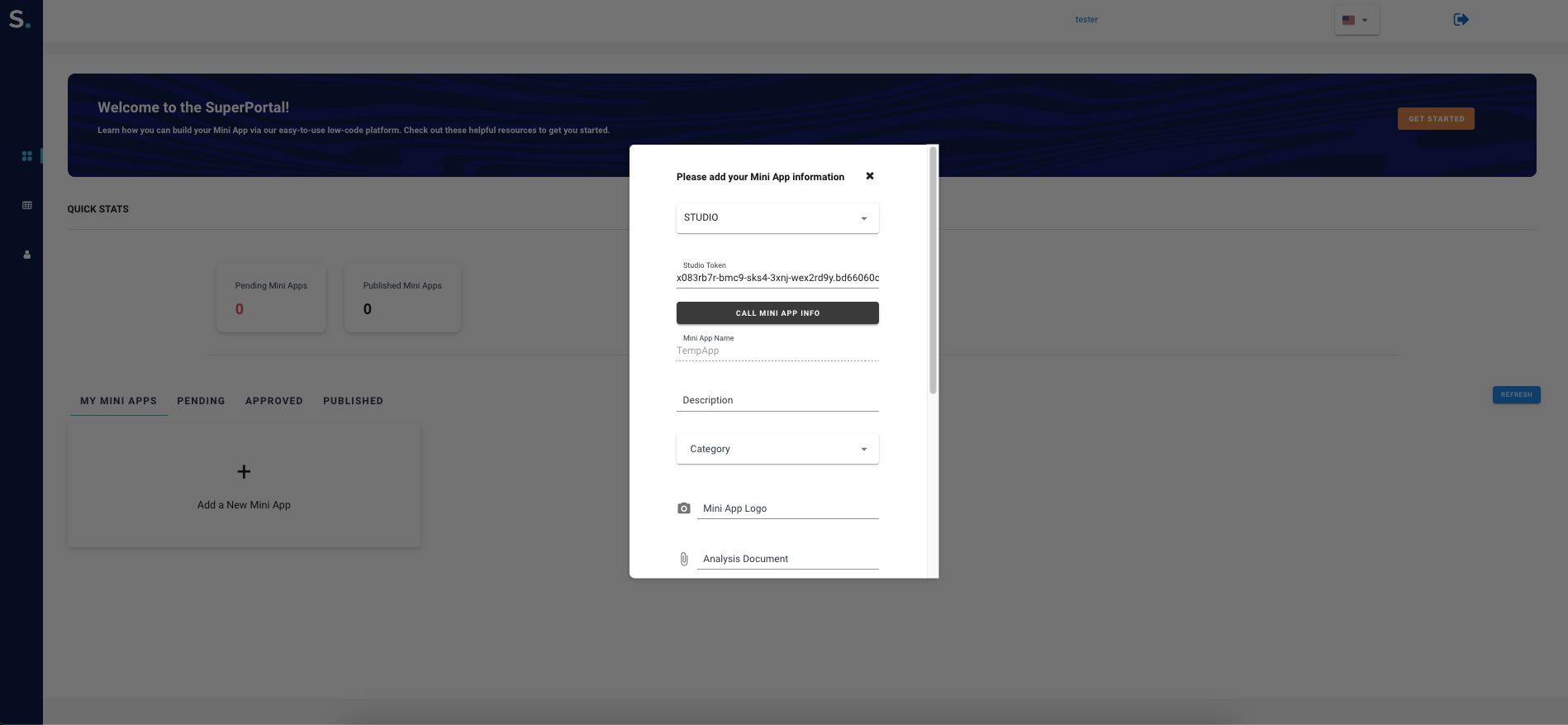
Task: Open the language flag dropdown
Action: [1356, 20]
